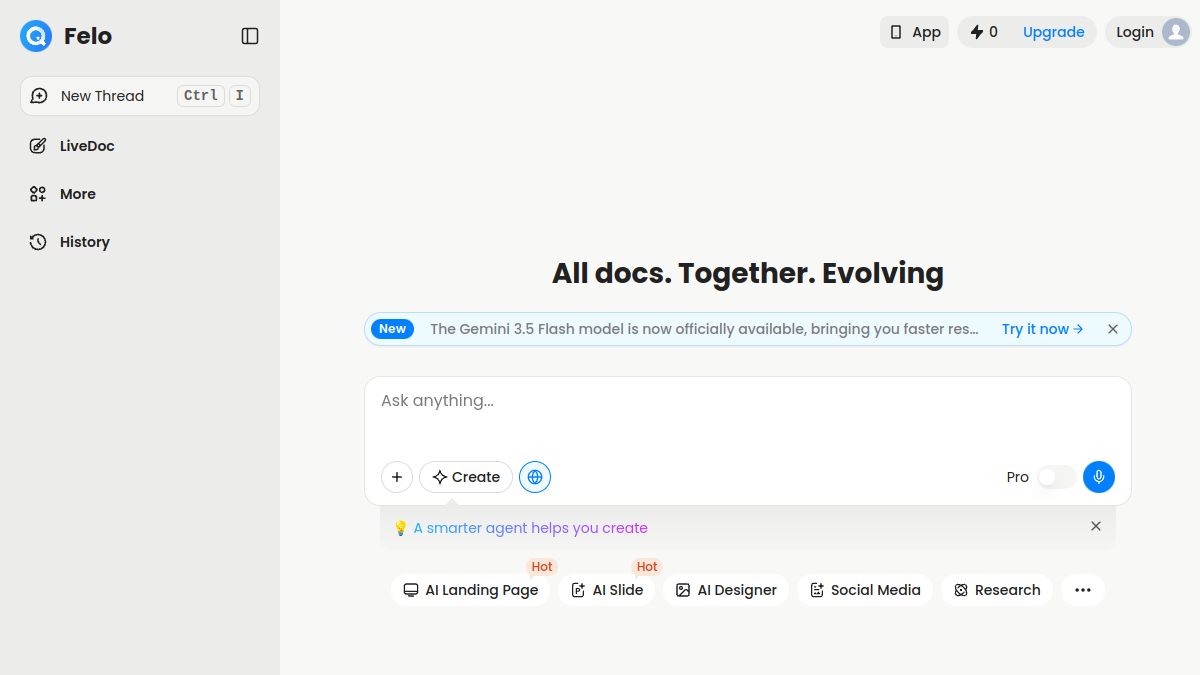Toggle the Pro mode switch
Viewport: 1200px width, 675px height.
(x=1056, y=477)
